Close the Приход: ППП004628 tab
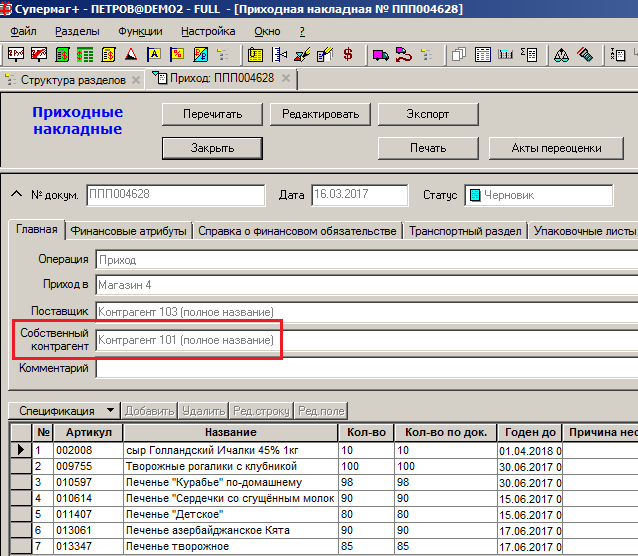Viewport: 638px width, 556px height. (286, 78)
